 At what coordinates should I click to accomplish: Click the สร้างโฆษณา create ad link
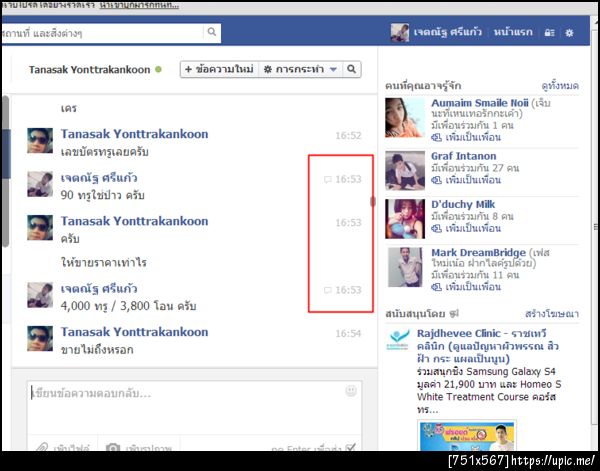click(552, 314)
